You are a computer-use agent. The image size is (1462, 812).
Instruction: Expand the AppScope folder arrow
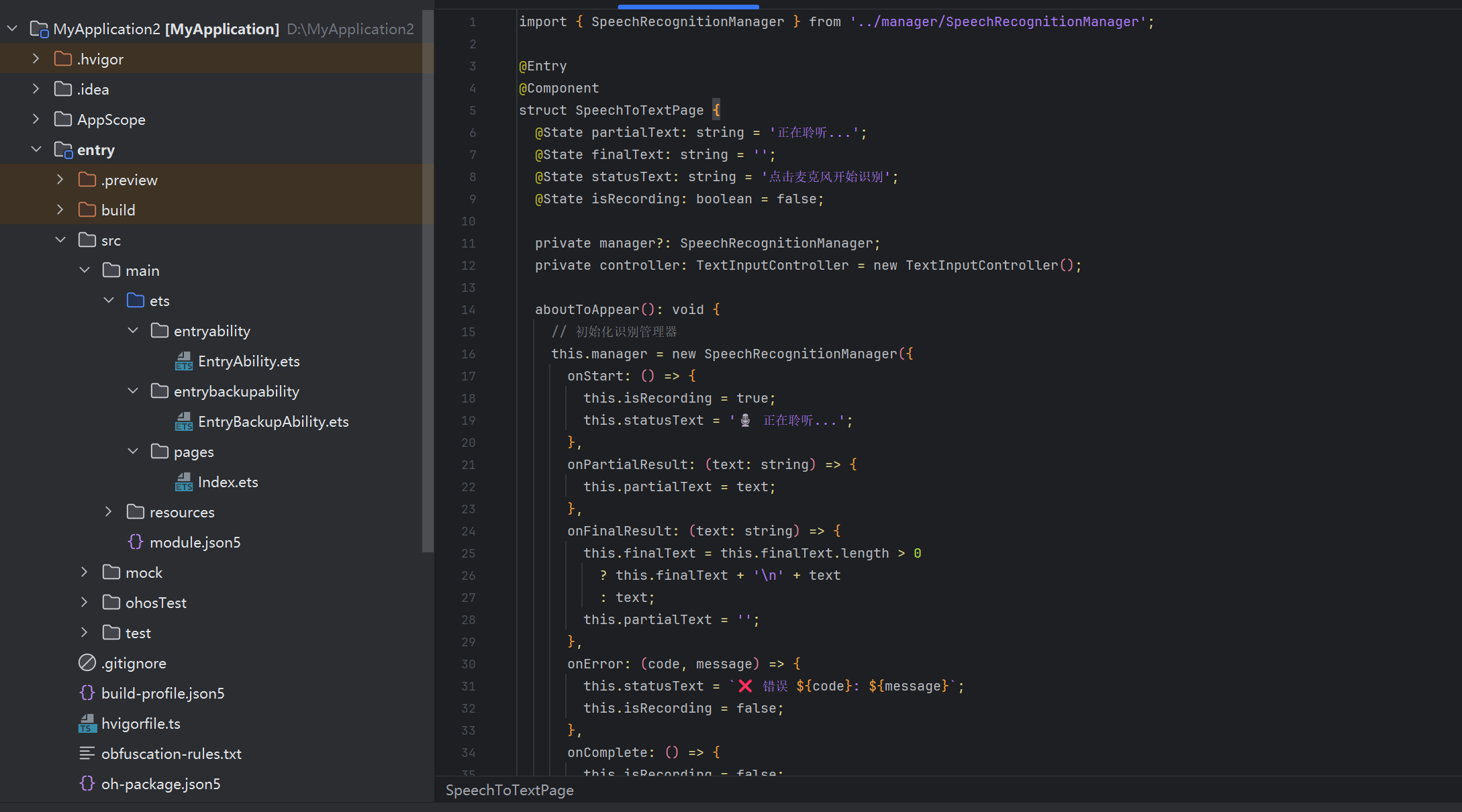tap(36, 119)
